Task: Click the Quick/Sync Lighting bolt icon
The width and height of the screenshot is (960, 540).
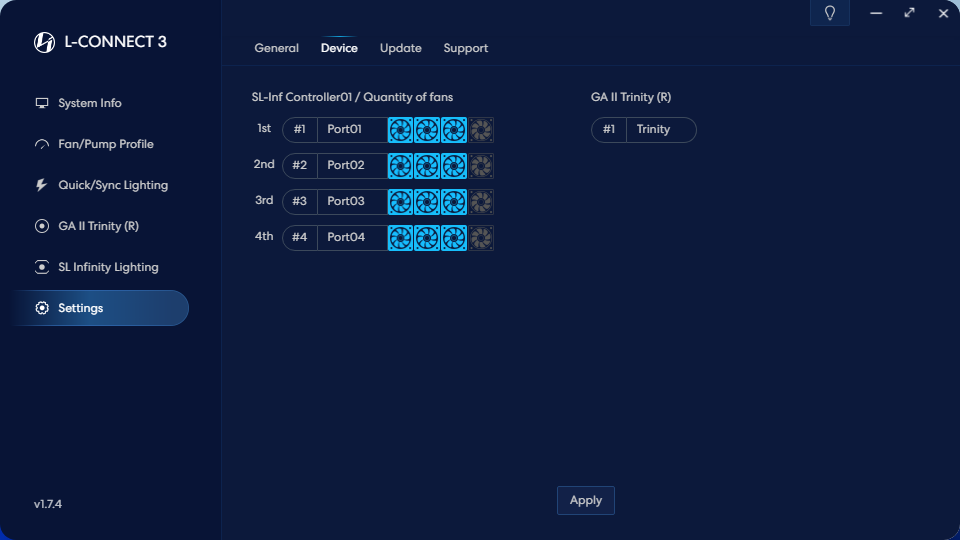Action: coord(41,185)
